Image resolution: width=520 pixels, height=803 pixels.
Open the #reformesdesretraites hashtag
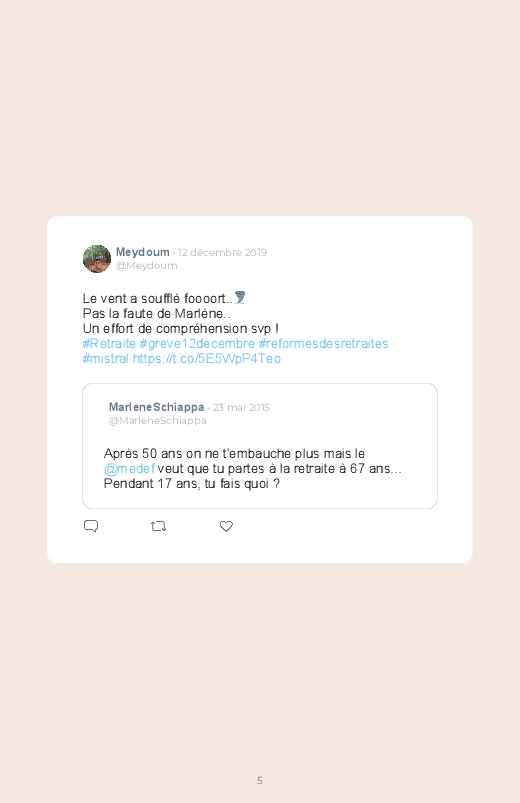coord(323,343)
